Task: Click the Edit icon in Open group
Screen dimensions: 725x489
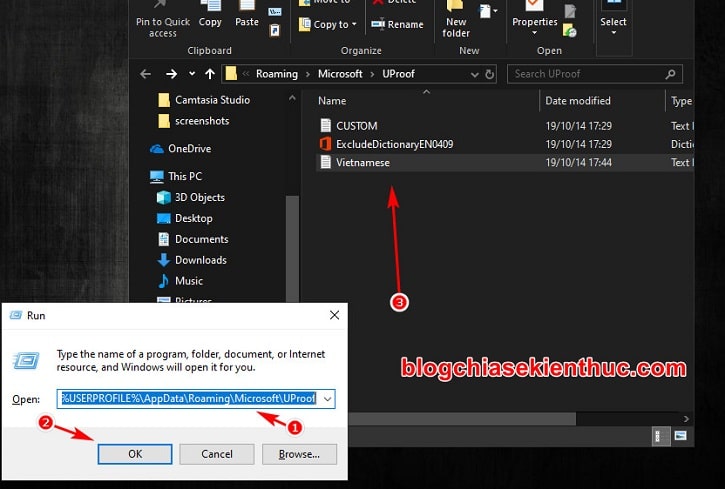Action: coord(570,11)
